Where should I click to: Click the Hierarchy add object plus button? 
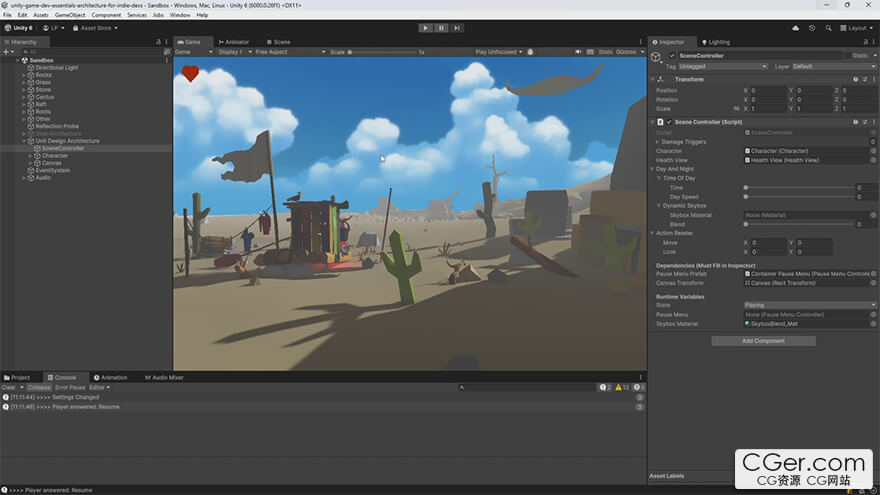pos(6,52)
